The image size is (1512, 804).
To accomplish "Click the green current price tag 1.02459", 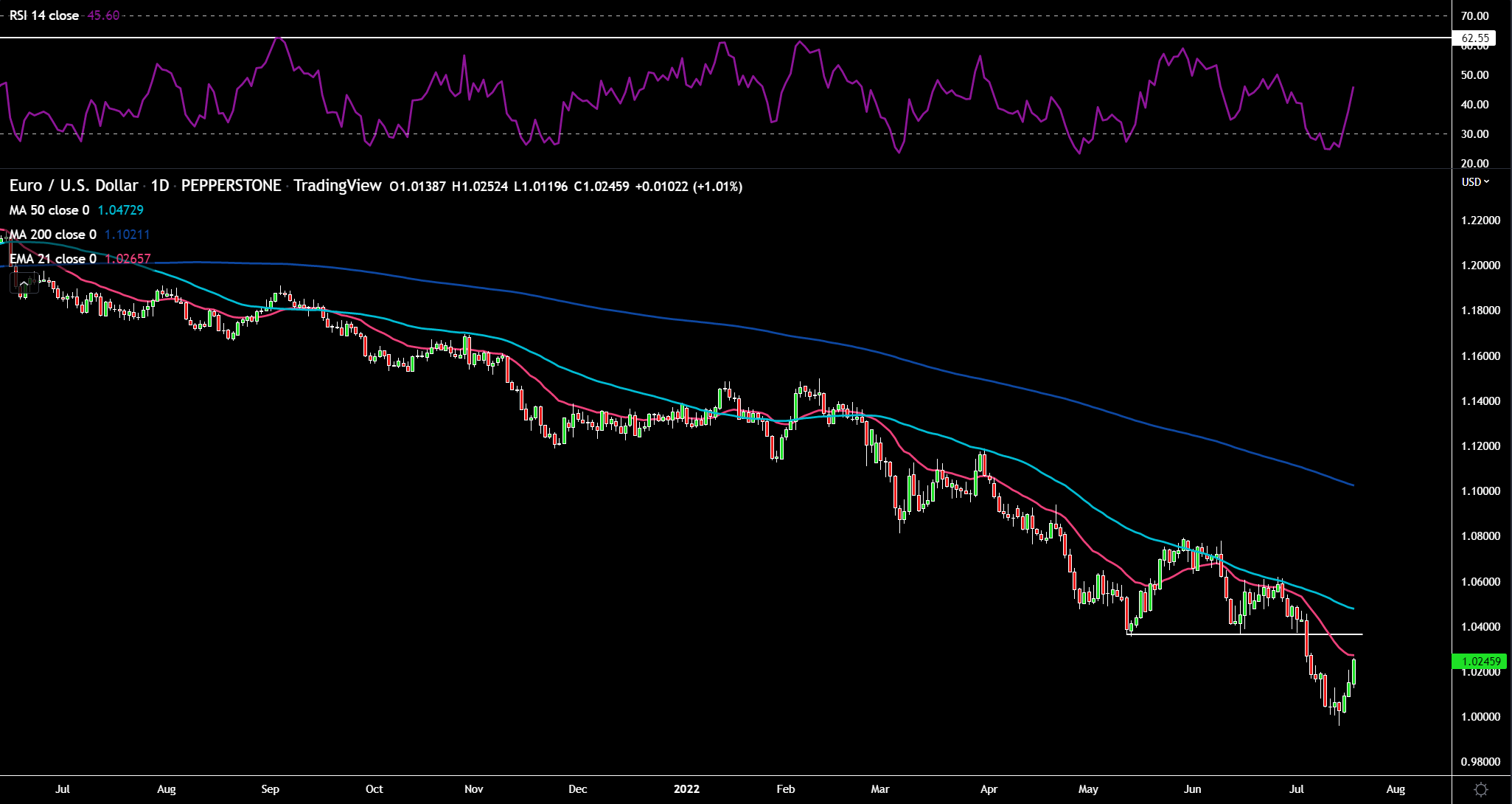I will (x=1481, y=662).
